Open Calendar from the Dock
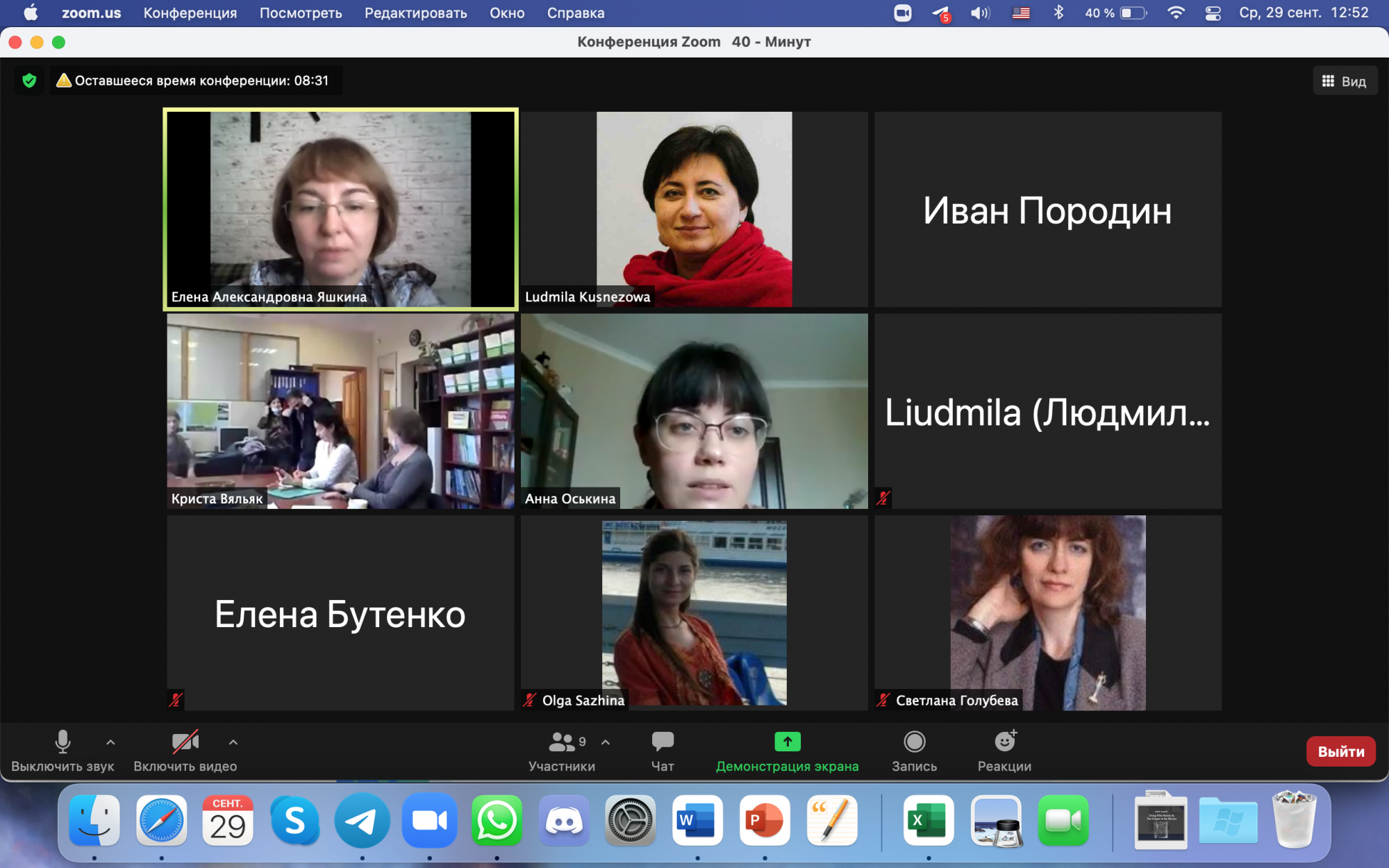This screenshot has width=1389, height=868. coord(228,821)
